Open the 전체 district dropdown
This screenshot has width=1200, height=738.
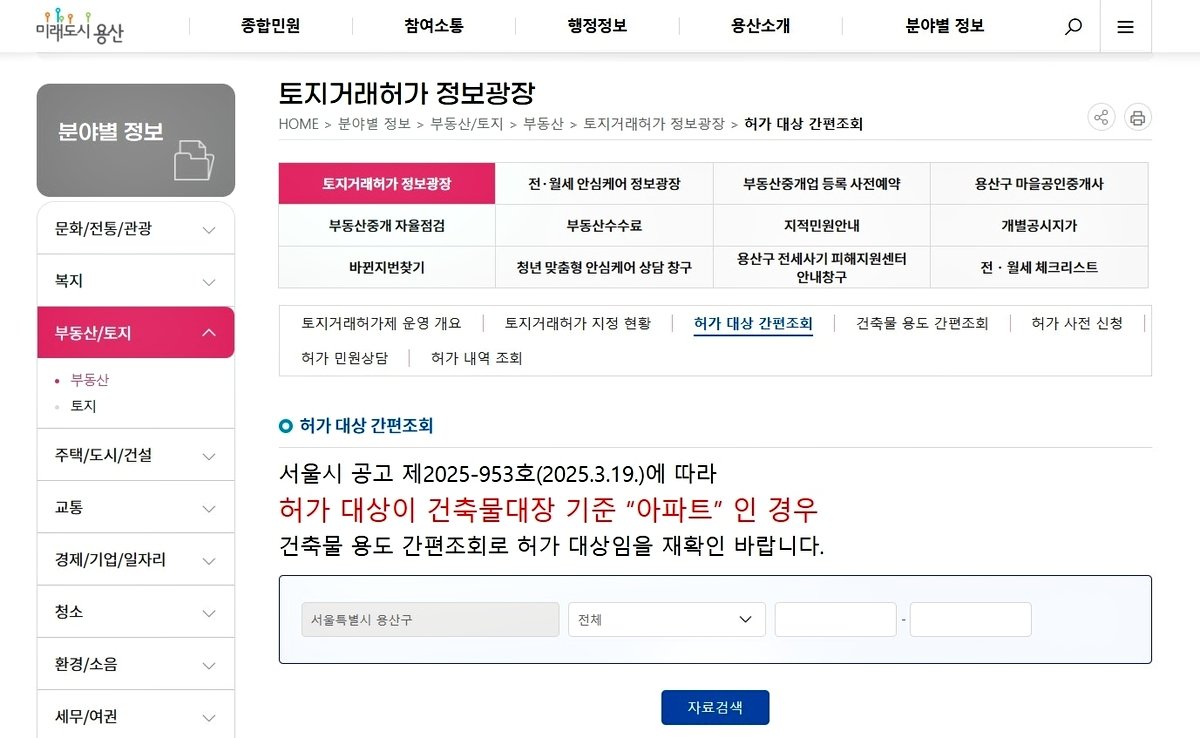[x=666, y=620]
